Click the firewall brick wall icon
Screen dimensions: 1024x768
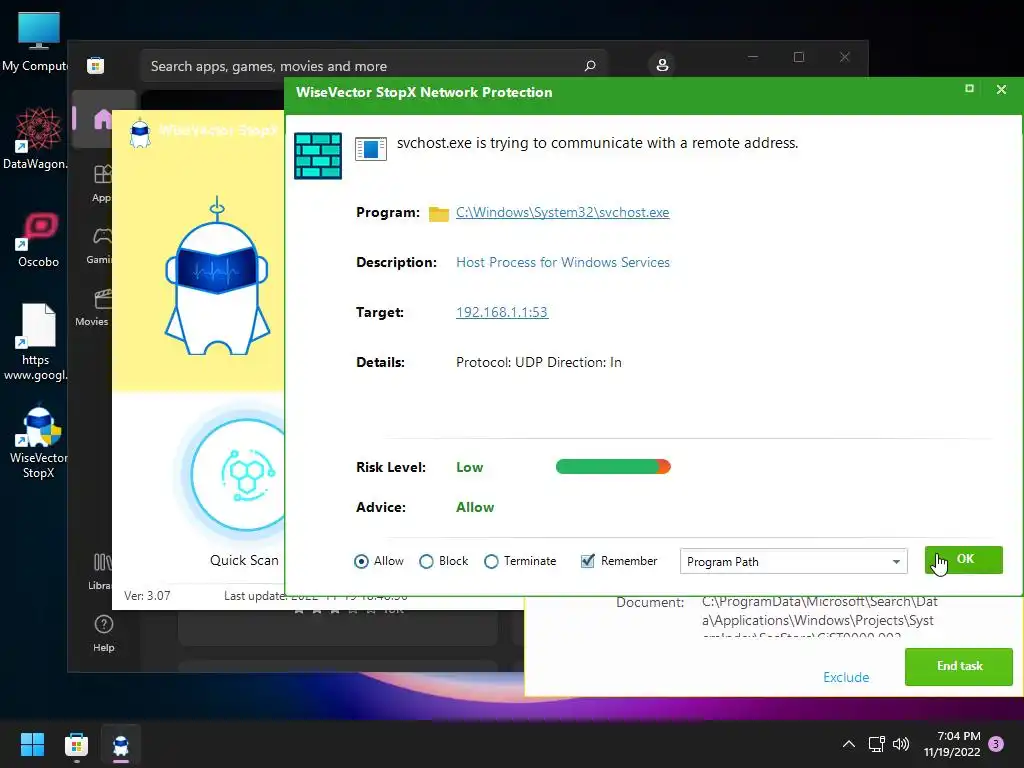[x=318, y=155]
